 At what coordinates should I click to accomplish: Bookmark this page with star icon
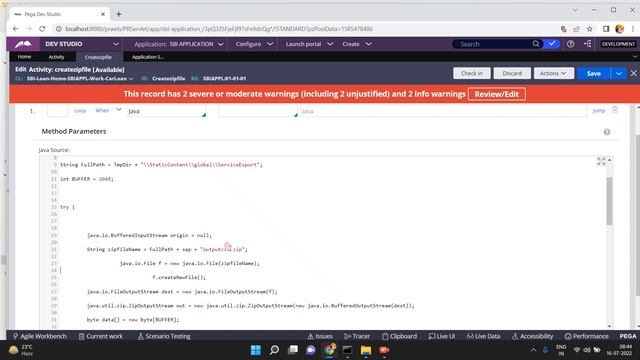(589, 29)
